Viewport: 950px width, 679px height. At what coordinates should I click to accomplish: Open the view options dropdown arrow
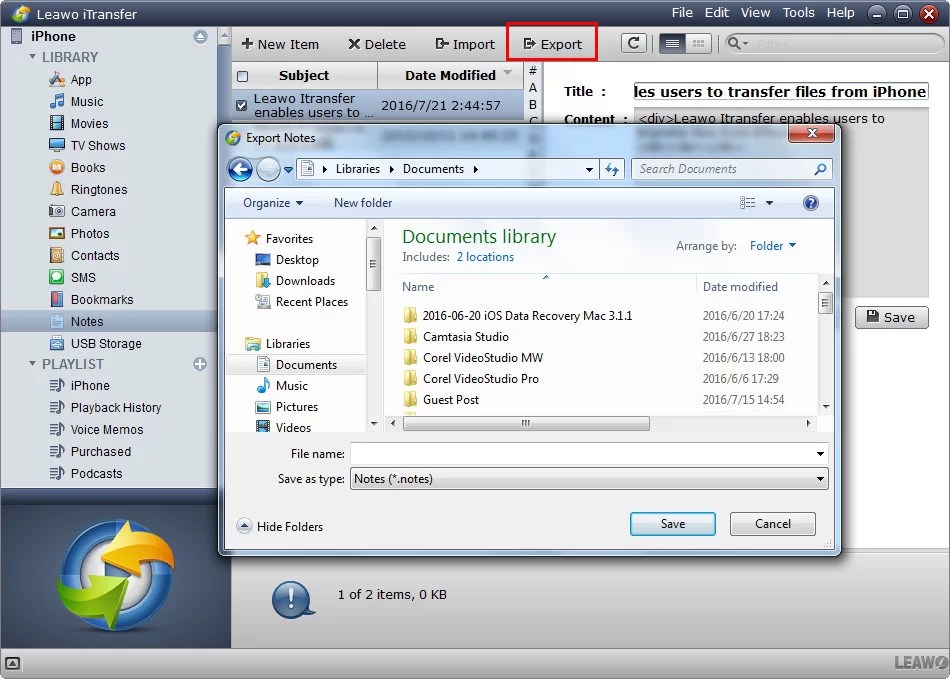point(769,203)
